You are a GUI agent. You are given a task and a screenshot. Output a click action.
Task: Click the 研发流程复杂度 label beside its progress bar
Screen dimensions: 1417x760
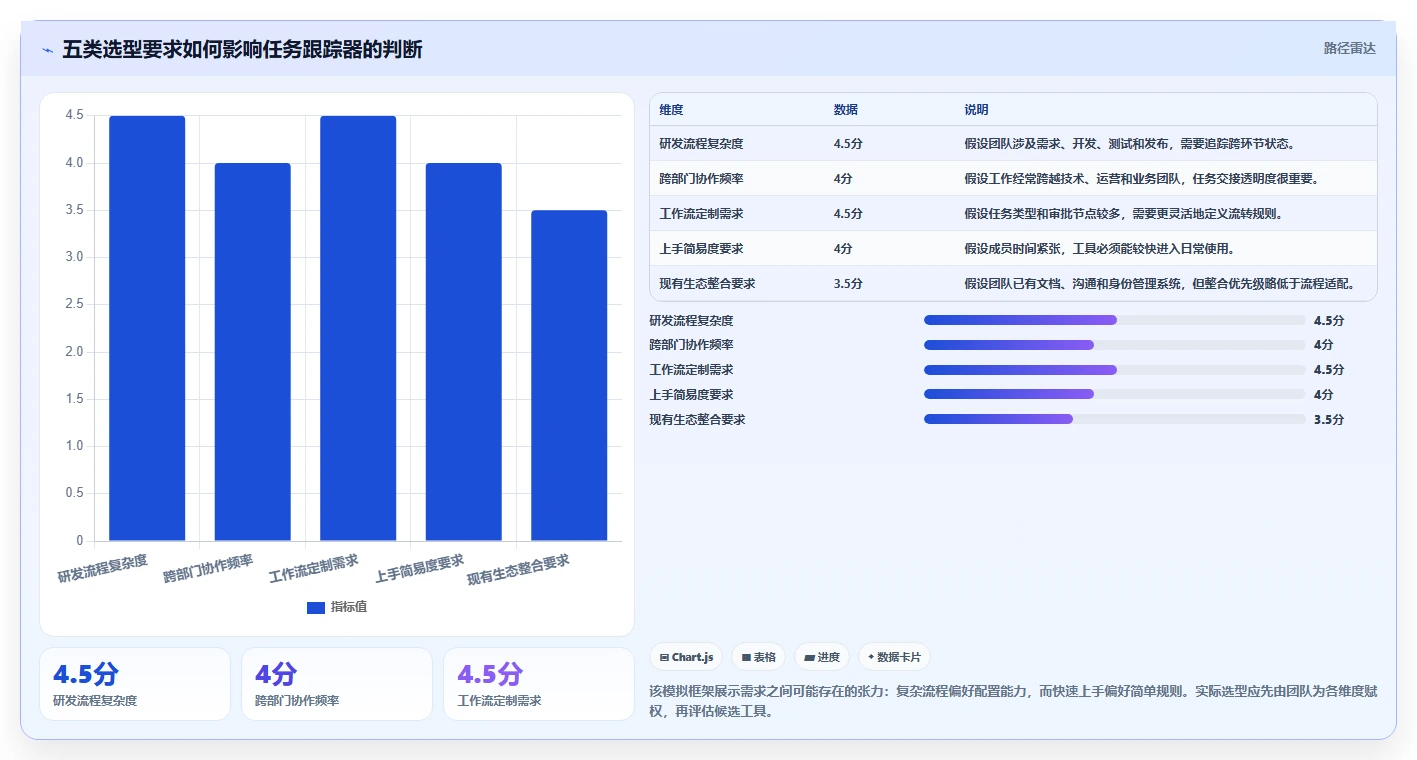(x=691, y=321)
